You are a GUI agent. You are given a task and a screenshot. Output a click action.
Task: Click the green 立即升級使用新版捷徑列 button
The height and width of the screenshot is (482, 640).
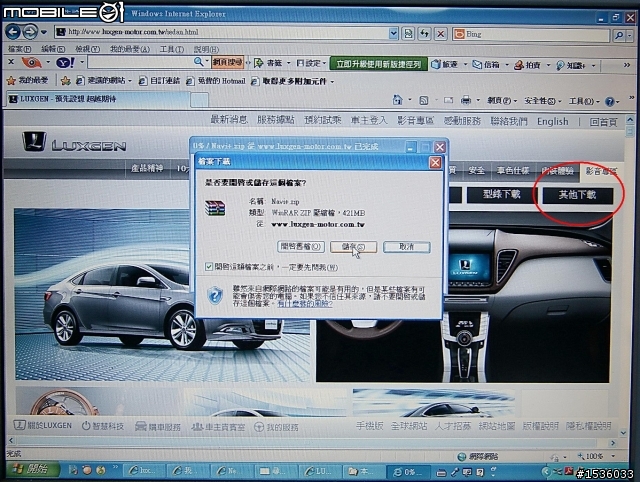(x=378, y=64)
